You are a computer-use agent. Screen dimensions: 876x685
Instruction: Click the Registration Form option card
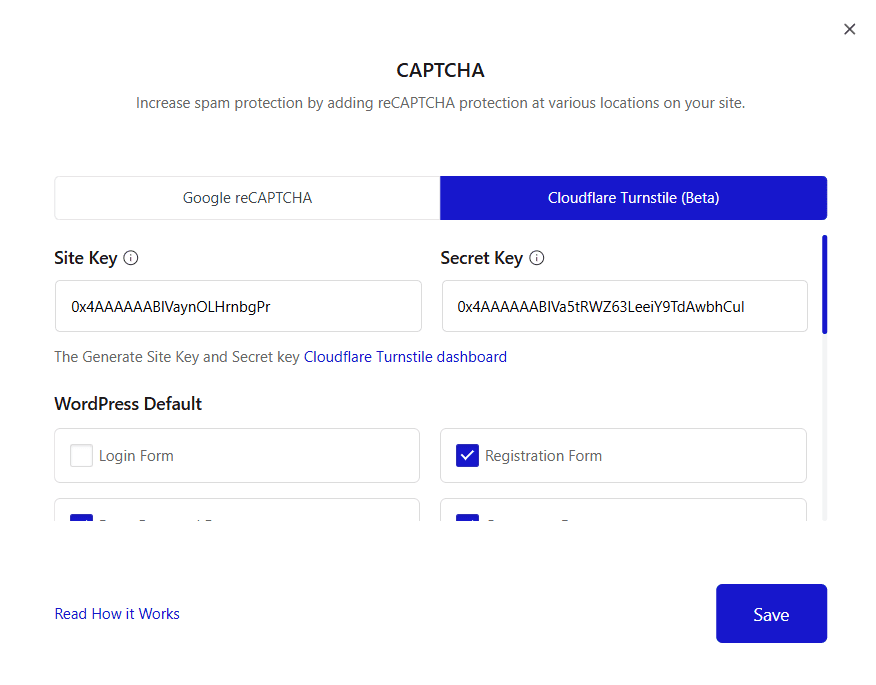(x=623, y=455)
